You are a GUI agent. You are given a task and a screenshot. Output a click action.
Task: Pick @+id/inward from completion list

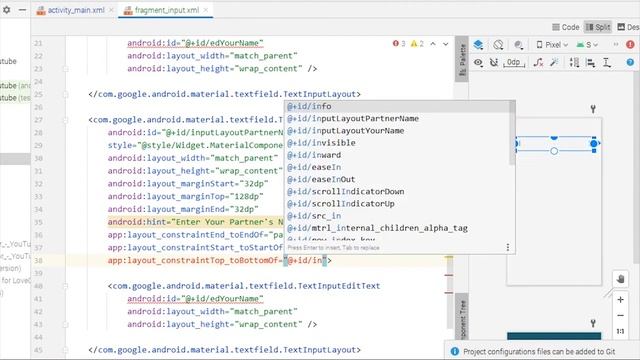click(x=397, y=155)
